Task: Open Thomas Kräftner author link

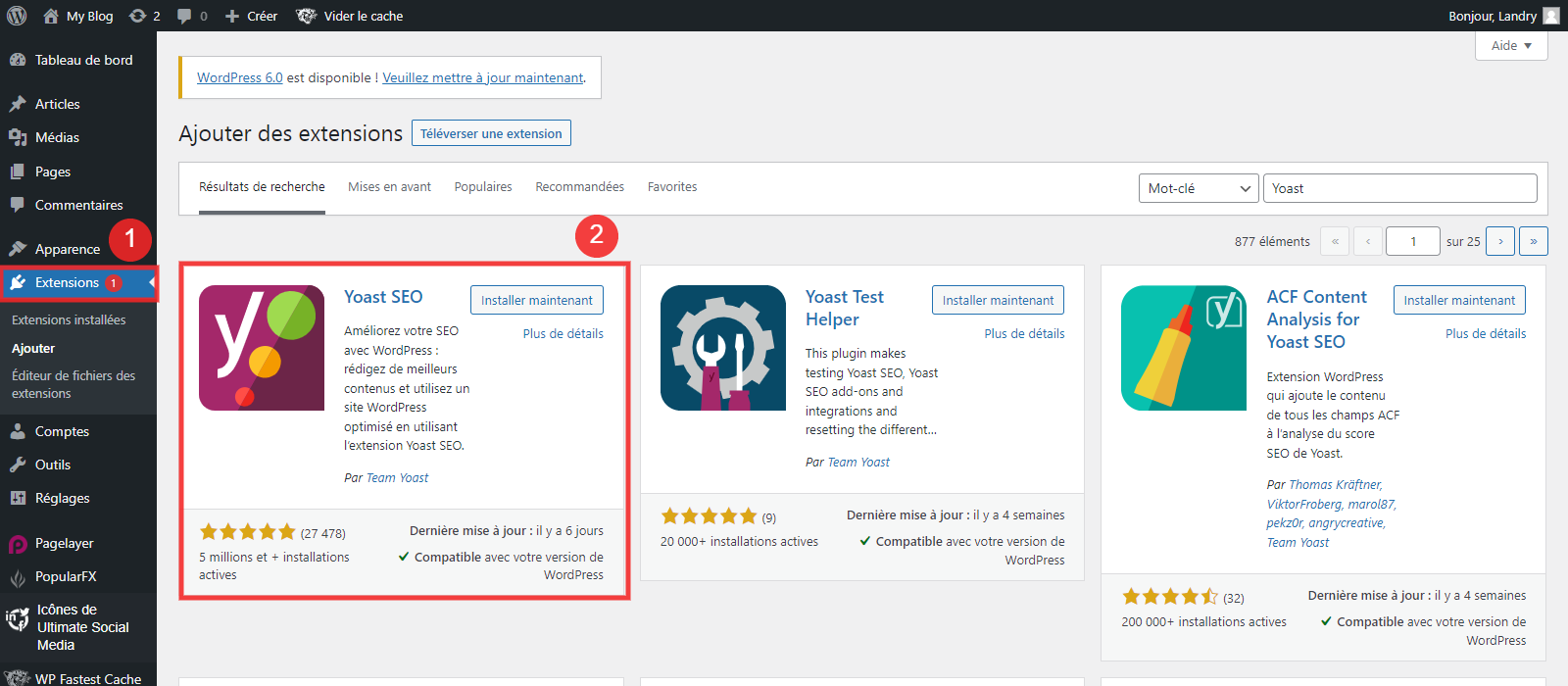Action: tap(1334, 485)
